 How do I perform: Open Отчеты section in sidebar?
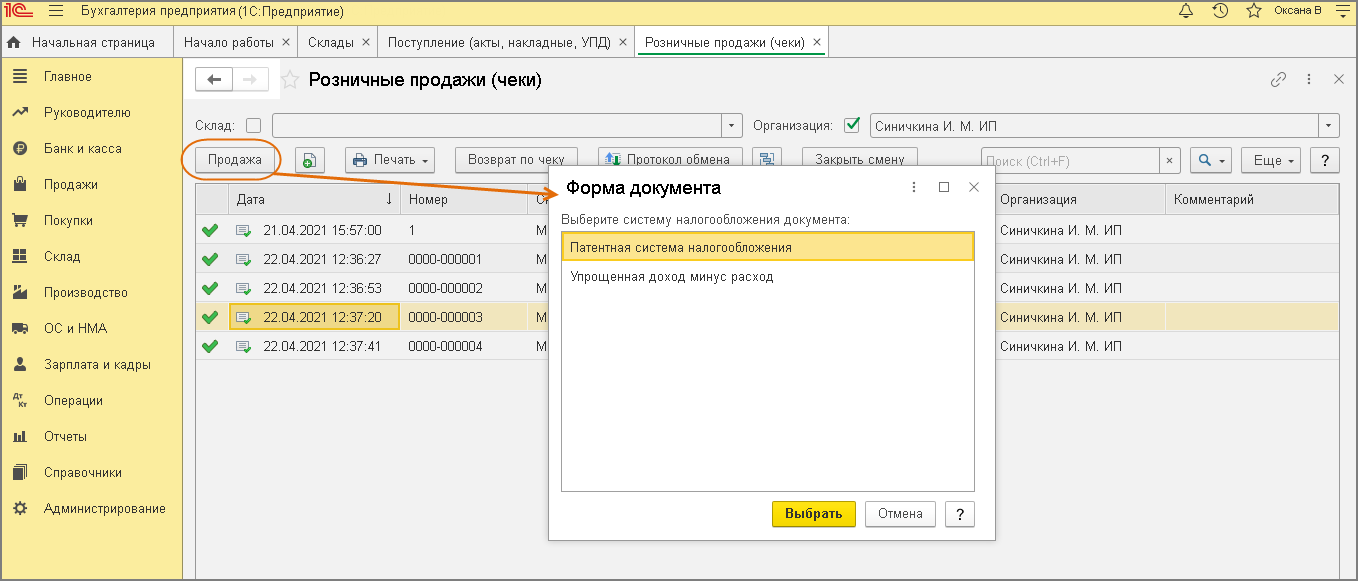(65, 437)
